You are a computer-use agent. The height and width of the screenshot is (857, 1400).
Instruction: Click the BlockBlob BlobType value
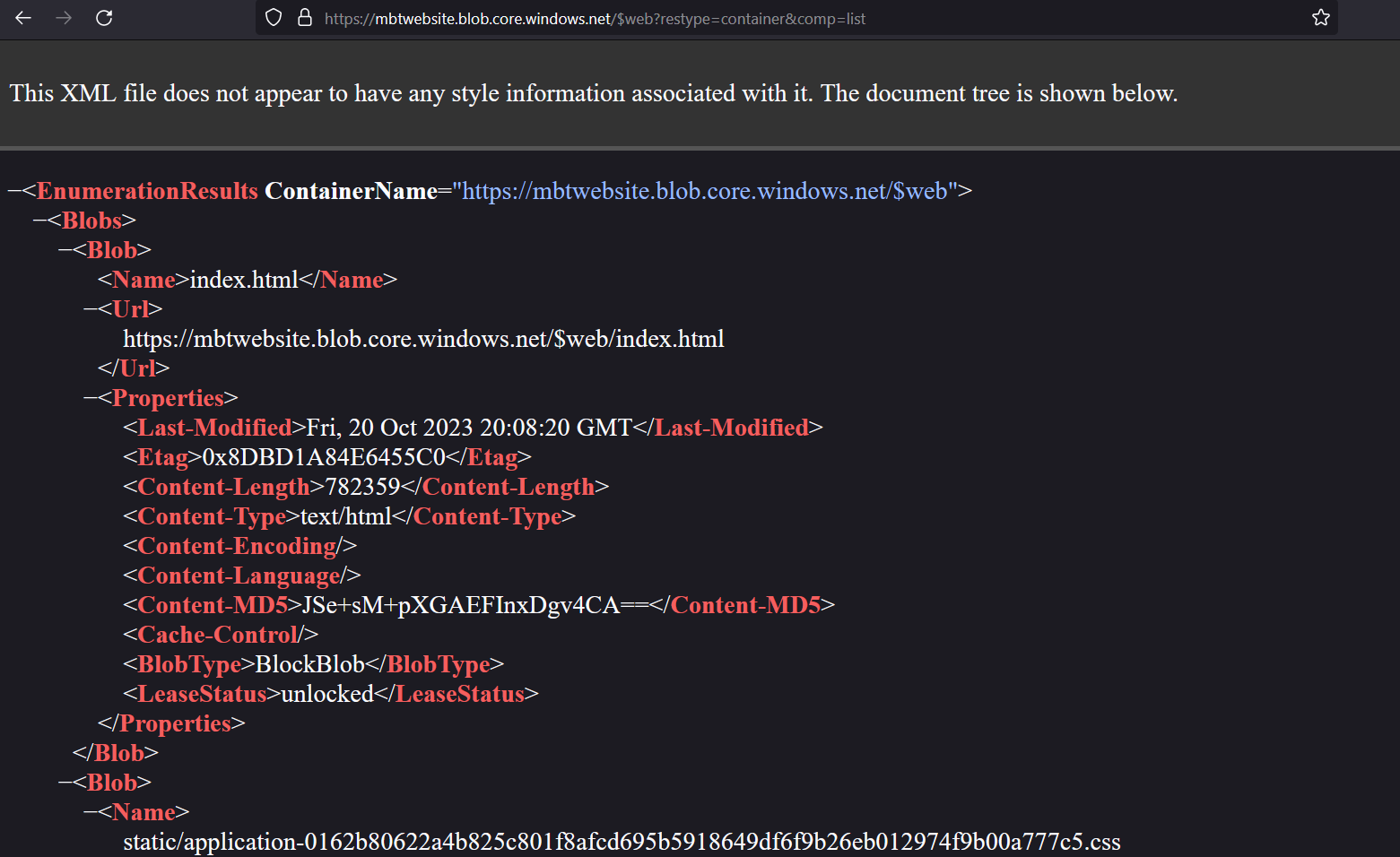coord(309,663)
